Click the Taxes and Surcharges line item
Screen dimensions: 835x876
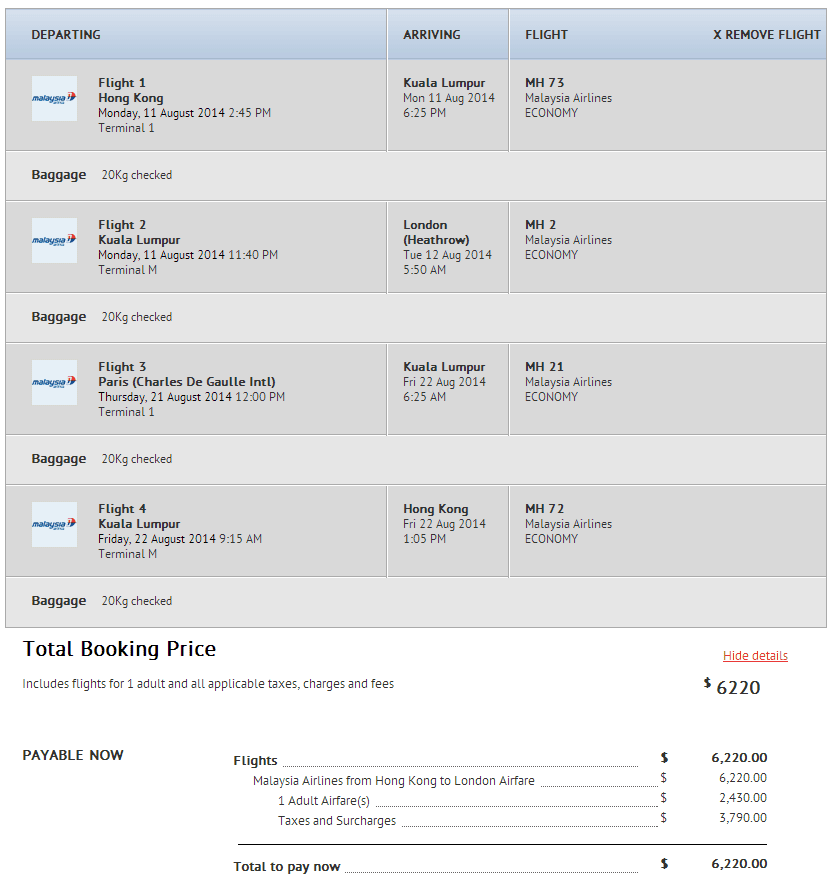point(337,821)
